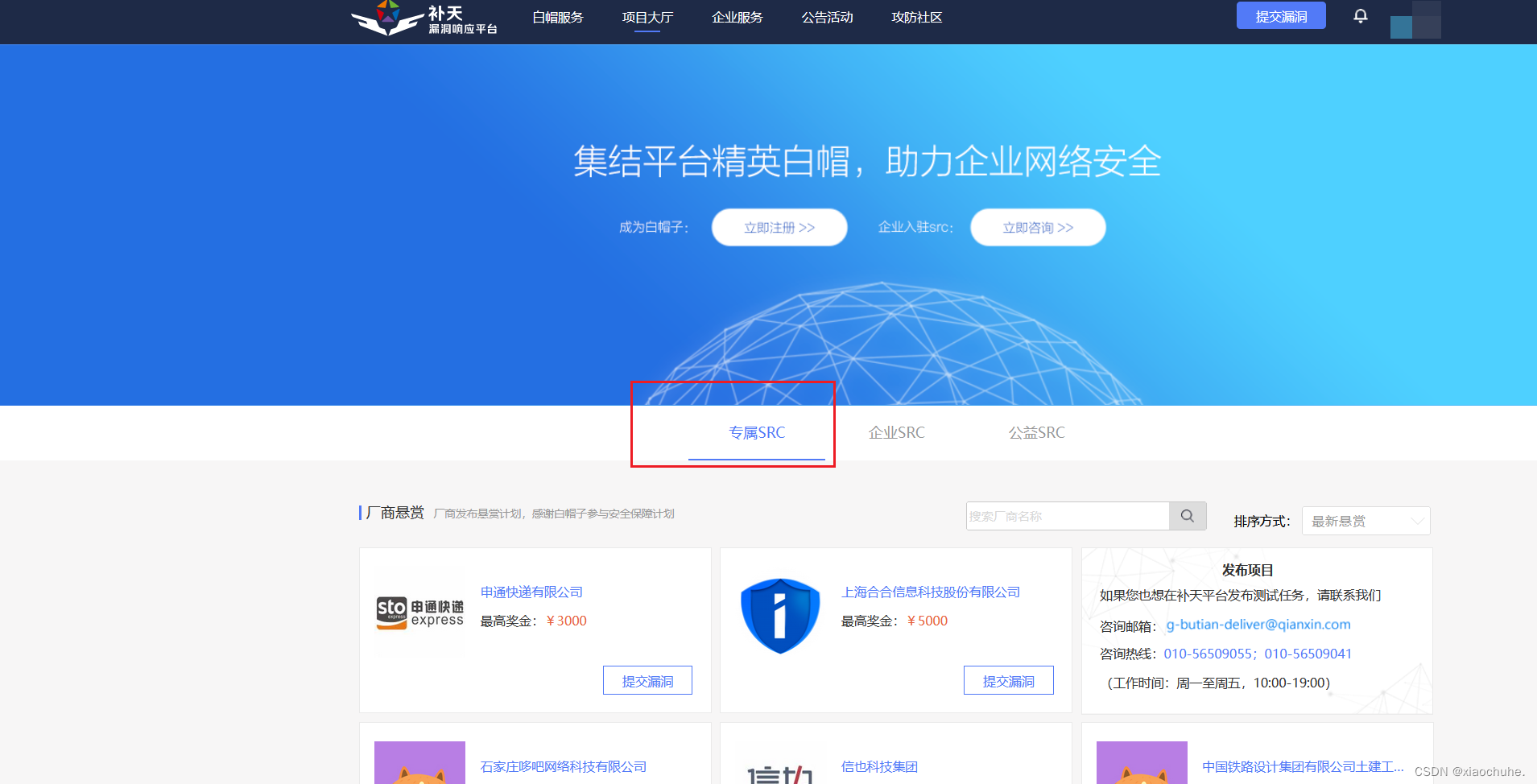This screenshot has height=784, width=1537.
Task: Open the 企业服务 menu
Action: (737, 17)
